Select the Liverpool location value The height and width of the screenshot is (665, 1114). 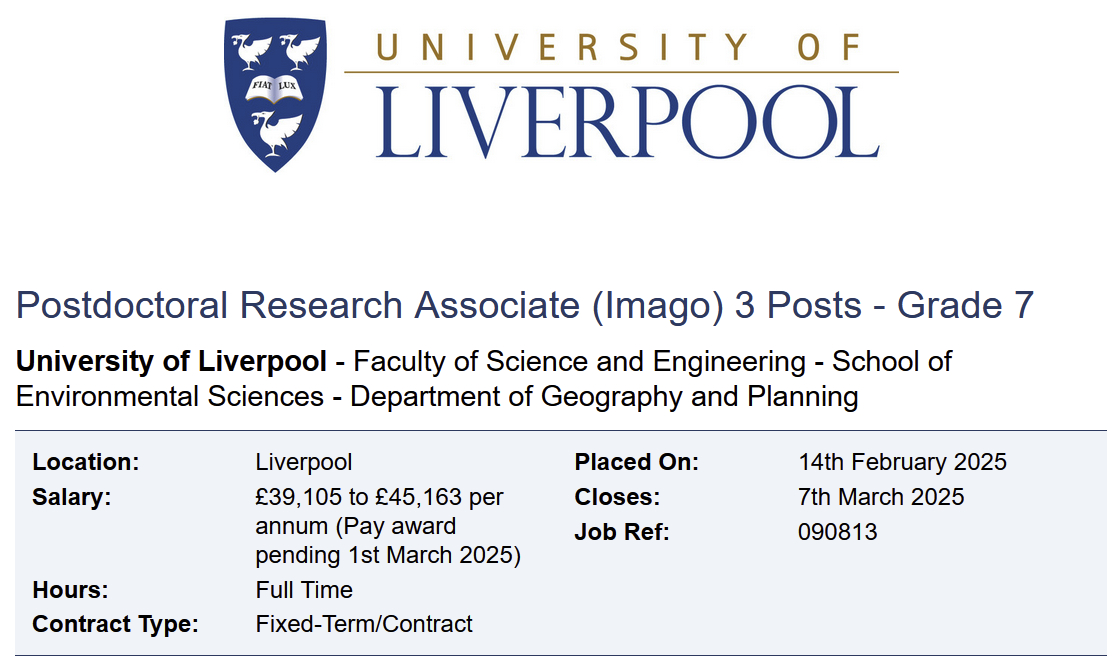click(x=304, y=462)
